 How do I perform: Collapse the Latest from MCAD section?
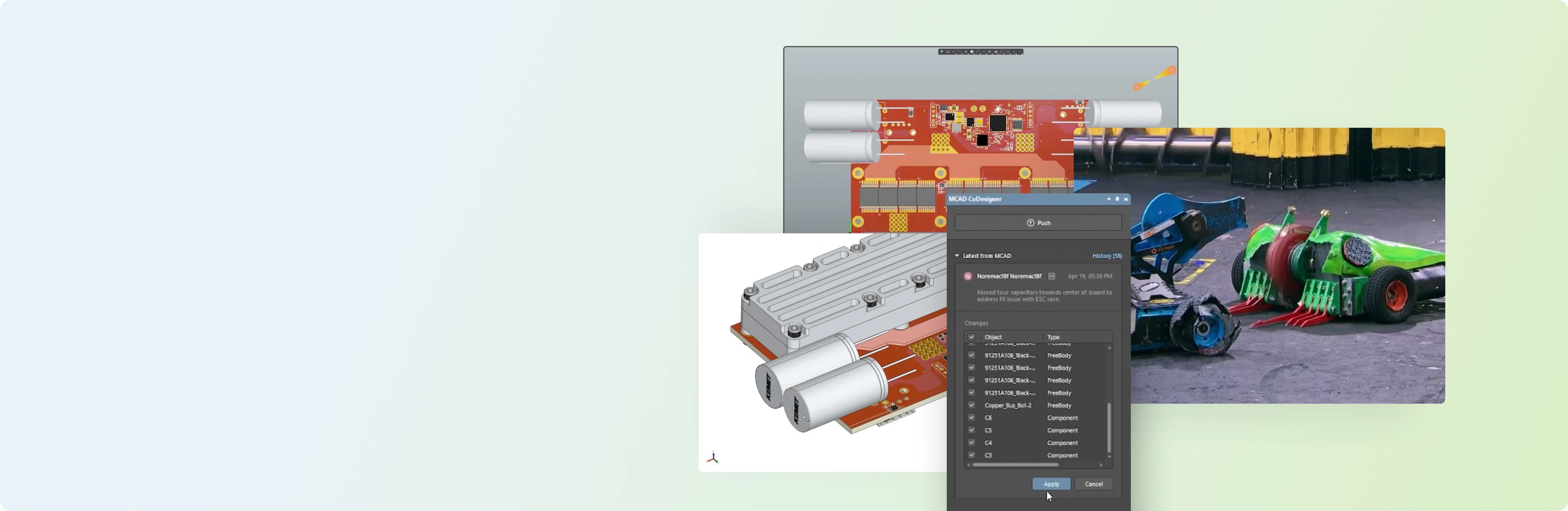[957, 255]
